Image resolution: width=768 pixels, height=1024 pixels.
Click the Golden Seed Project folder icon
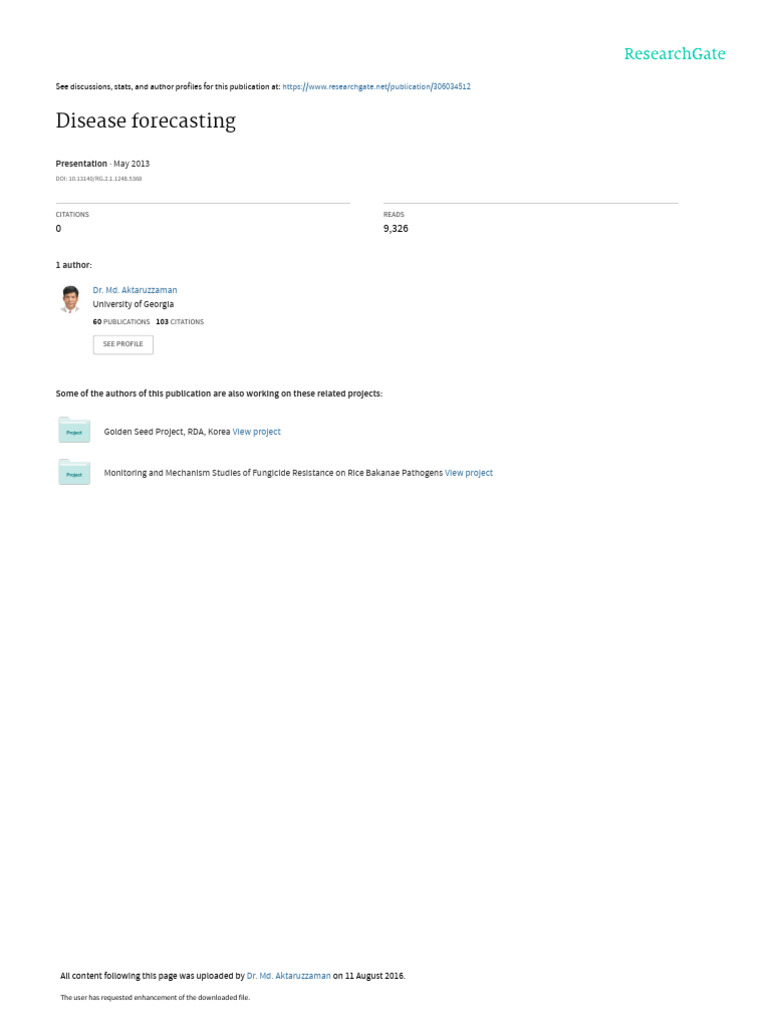(74, 430)
